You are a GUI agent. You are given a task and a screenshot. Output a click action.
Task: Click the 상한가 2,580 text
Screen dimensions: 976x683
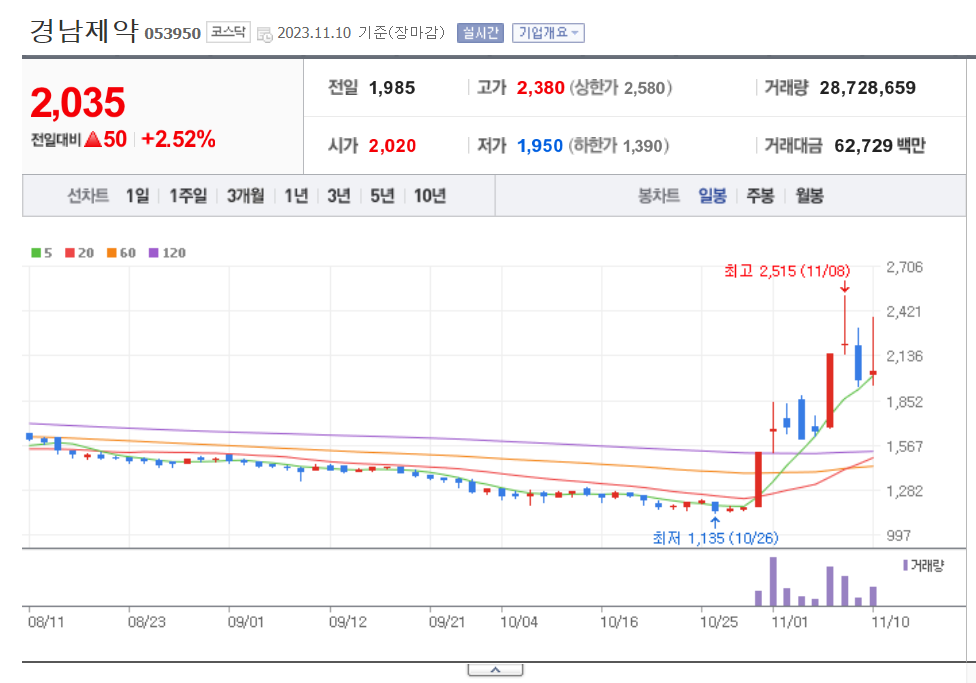coord(621,88)
